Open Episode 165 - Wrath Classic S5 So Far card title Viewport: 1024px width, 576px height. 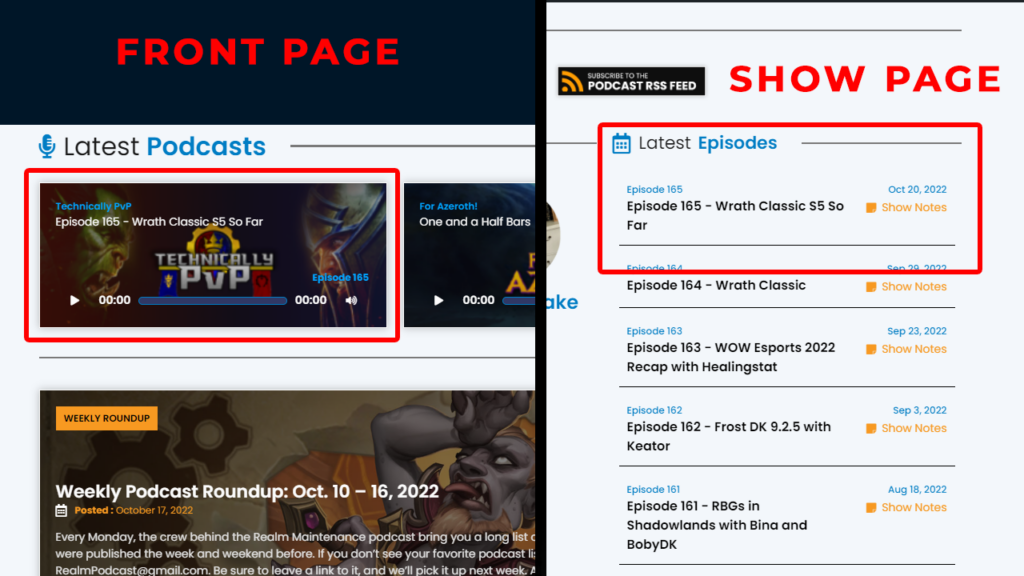[159, 222]
